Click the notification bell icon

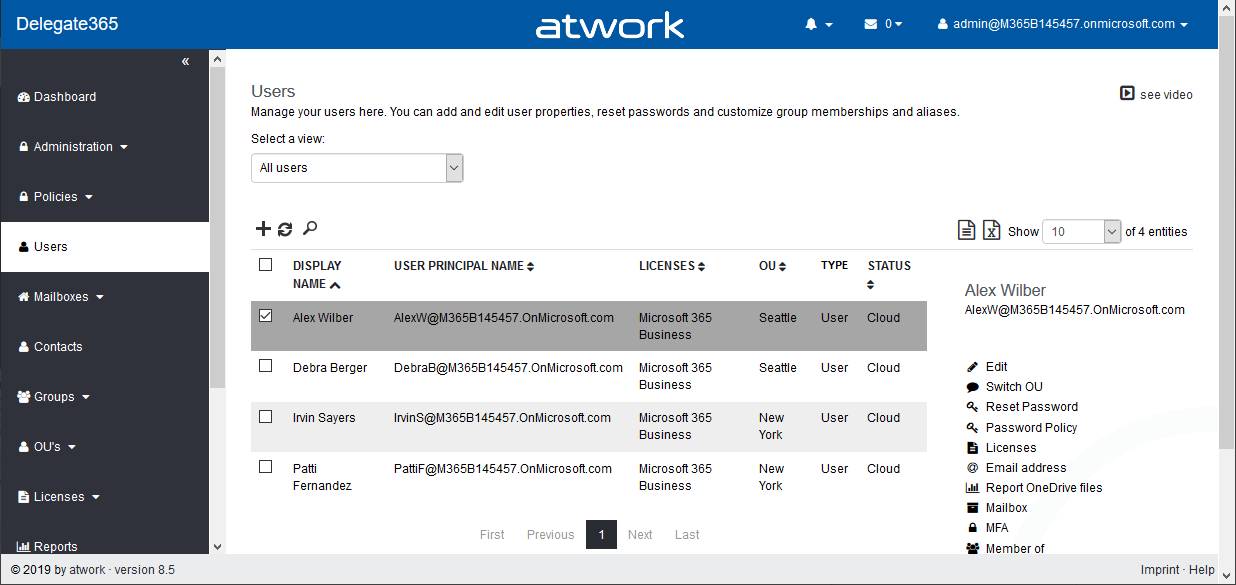811,24
